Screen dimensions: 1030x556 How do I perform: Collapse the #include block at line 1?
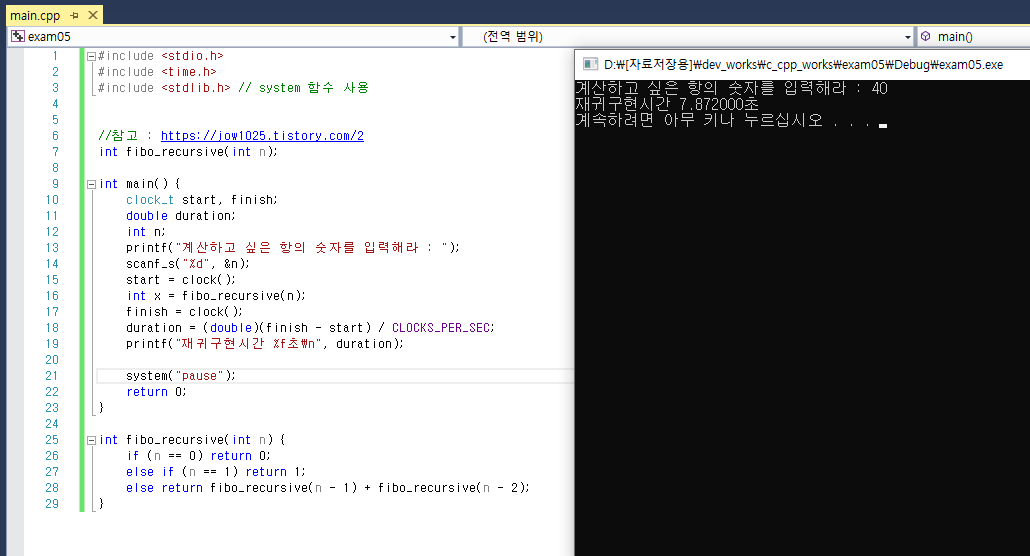click(91, 56)
